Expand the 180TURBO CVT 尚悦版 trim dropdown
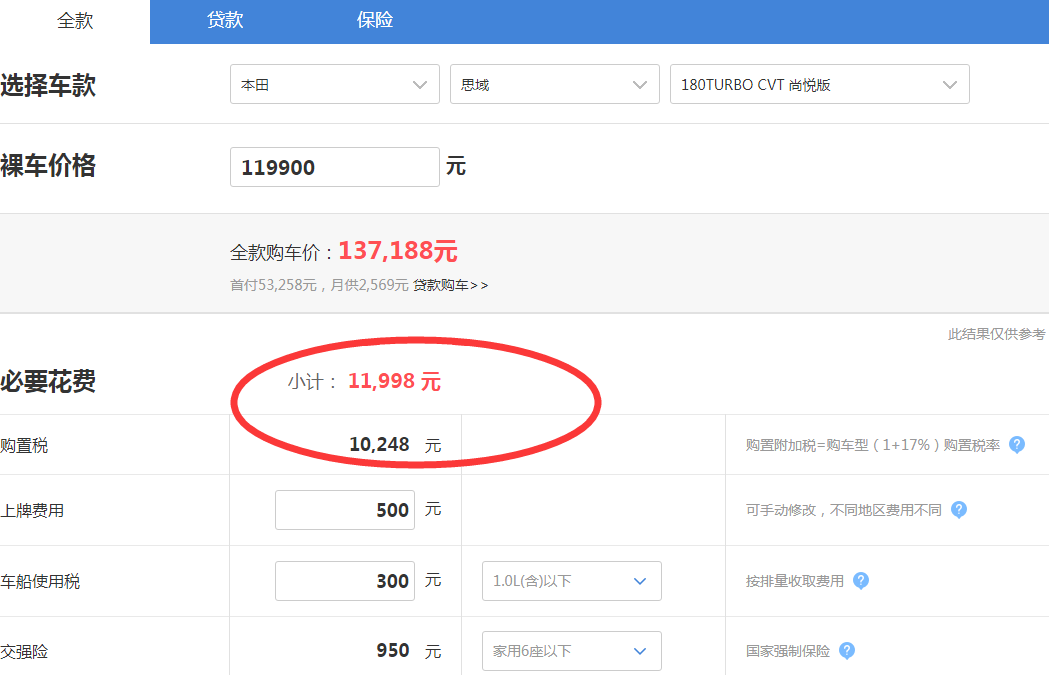Image resolution: width=1049 pixels, height=675 pixels. click(x=820, y=84)
